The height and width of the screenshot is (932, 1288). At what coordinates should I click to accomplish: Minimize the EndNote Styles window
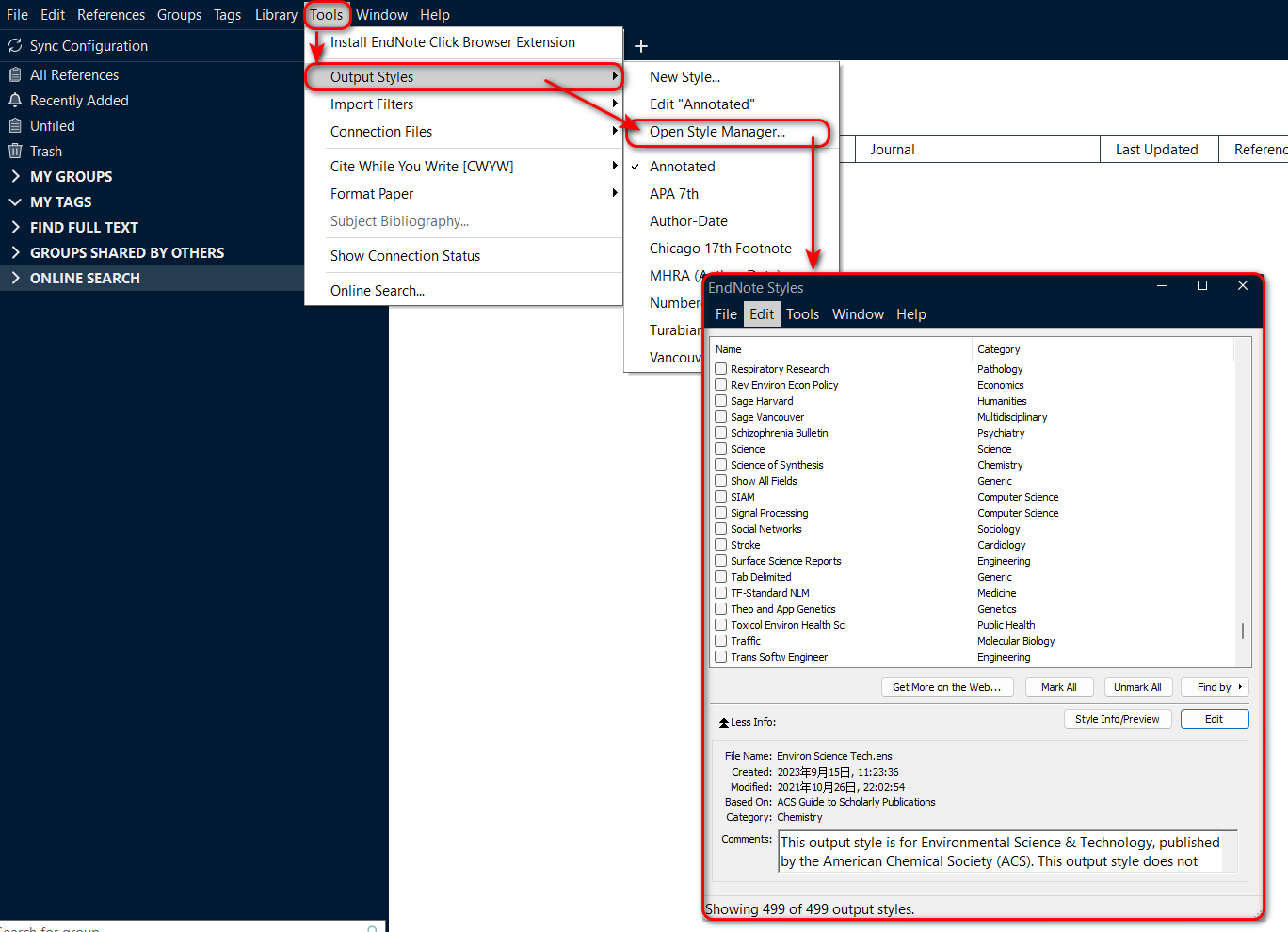coord(1162,285)
